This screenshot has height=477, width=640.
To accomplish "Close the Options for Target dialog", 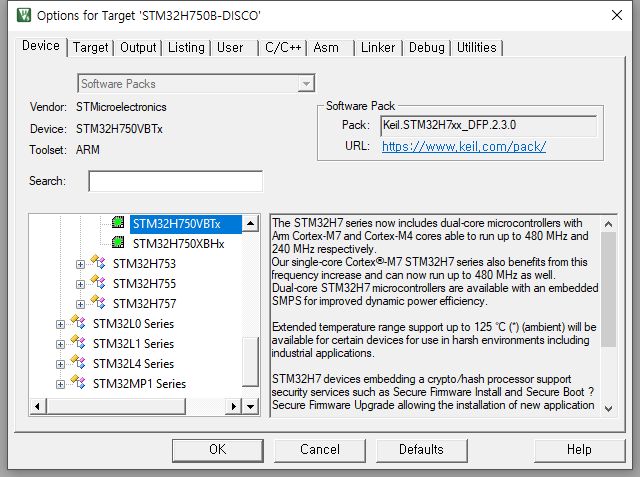I will tap(617, 15).
